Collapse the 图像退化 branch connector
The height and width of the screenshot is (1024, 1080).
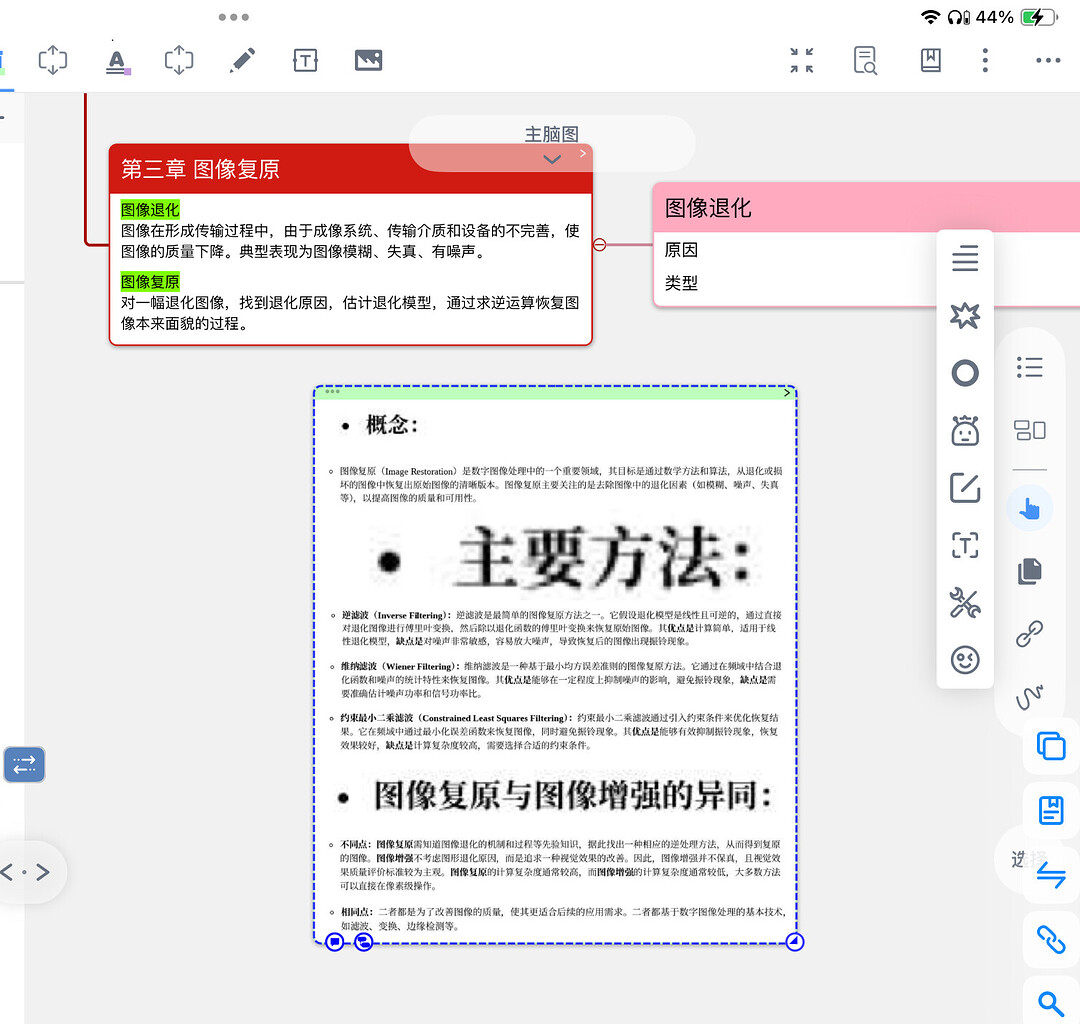tap(600, 244)
